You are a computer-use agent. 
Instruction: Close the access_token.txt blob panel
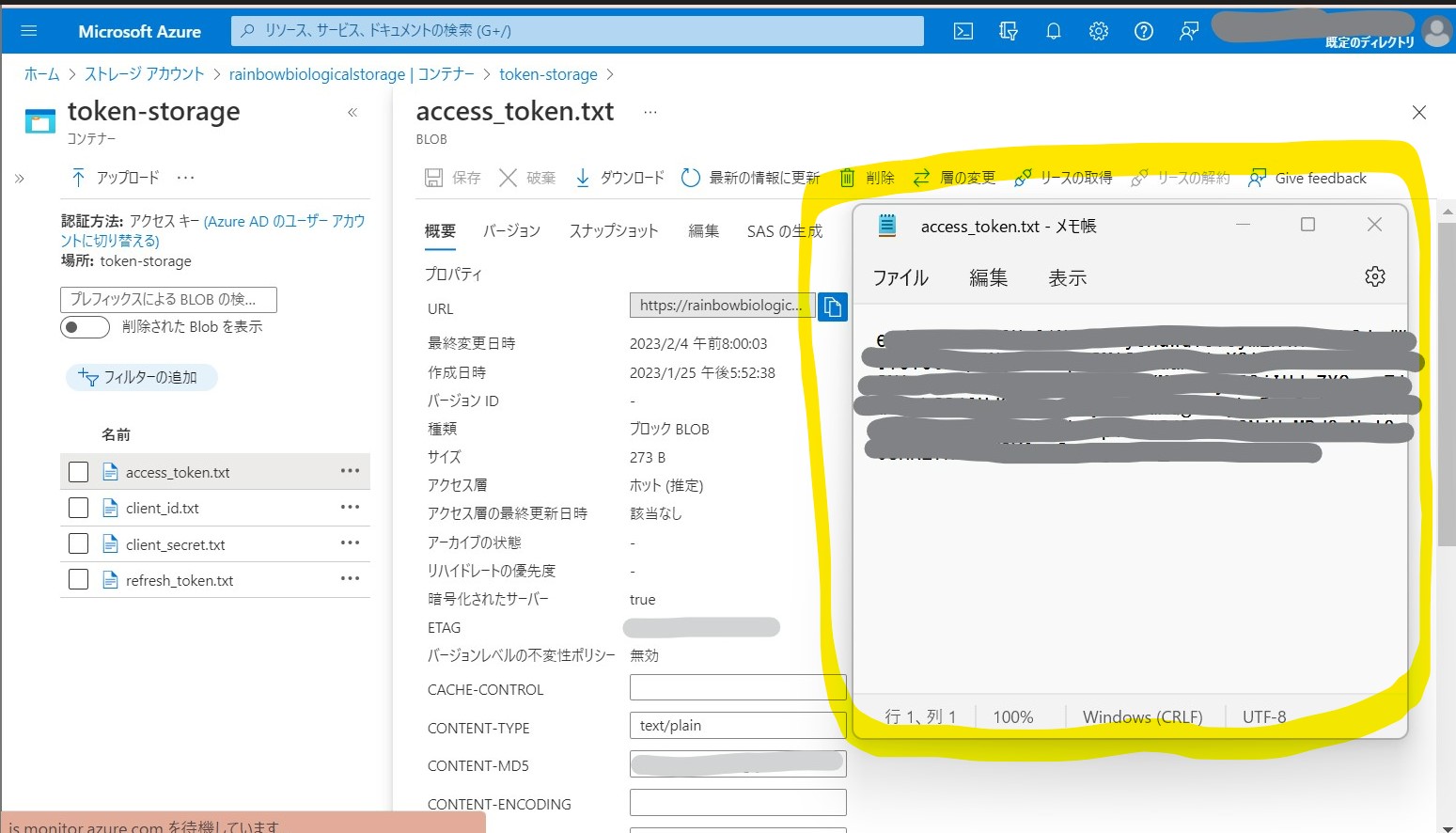coord(1419,113)
